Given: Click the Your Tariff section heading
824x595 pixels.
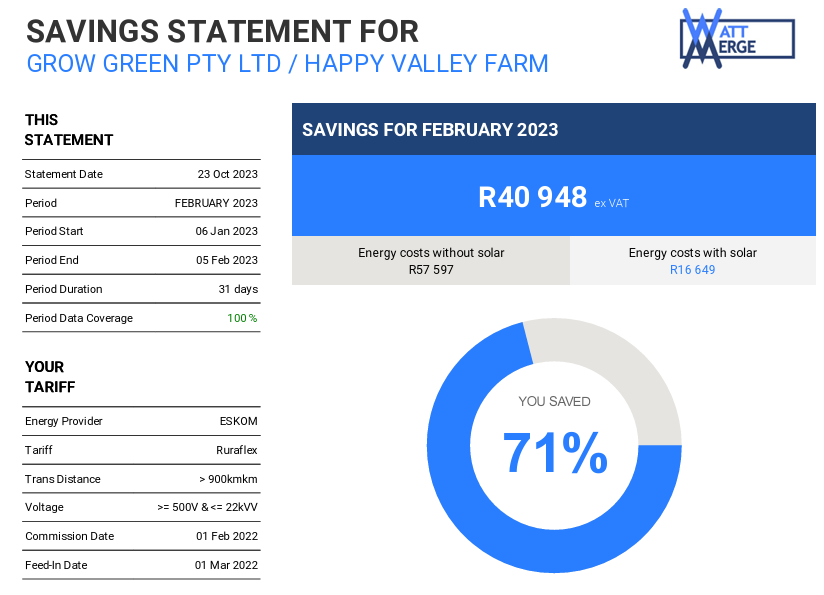Looking at the screenshot, I should click(x=50, y=377).
